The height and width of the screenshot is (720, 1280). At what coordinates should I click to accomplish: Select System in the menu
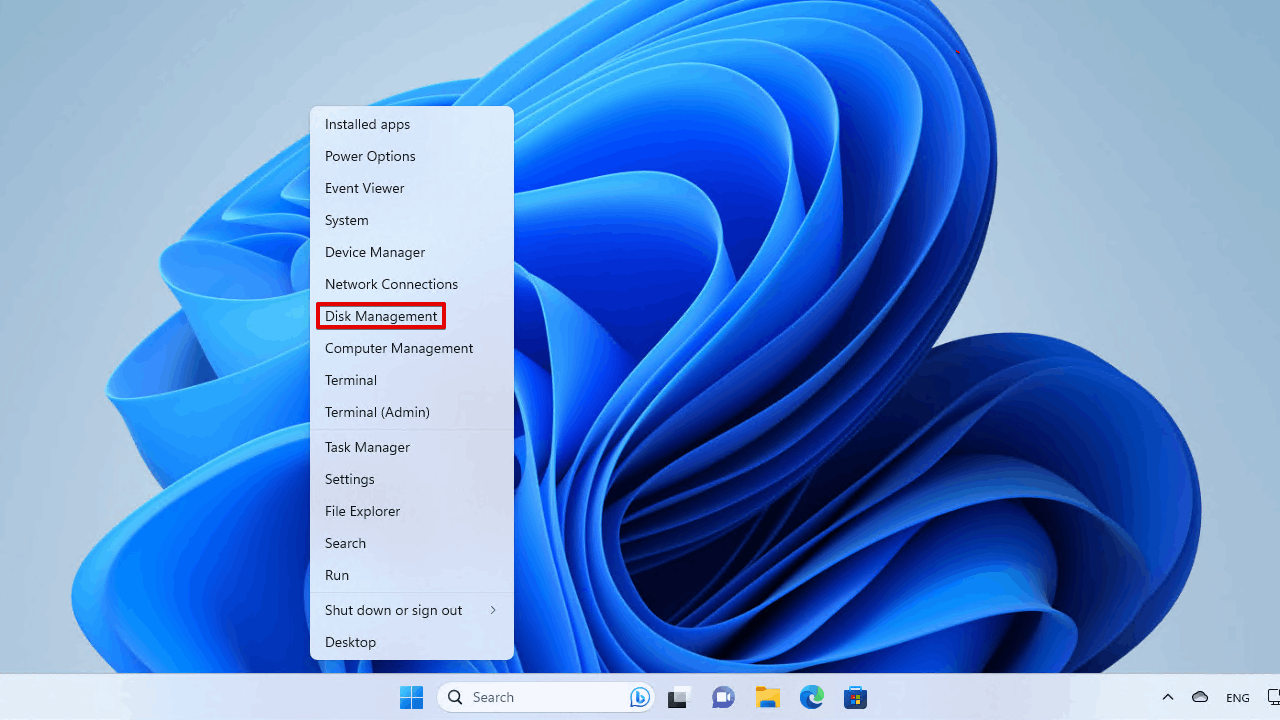coord(412,220)
